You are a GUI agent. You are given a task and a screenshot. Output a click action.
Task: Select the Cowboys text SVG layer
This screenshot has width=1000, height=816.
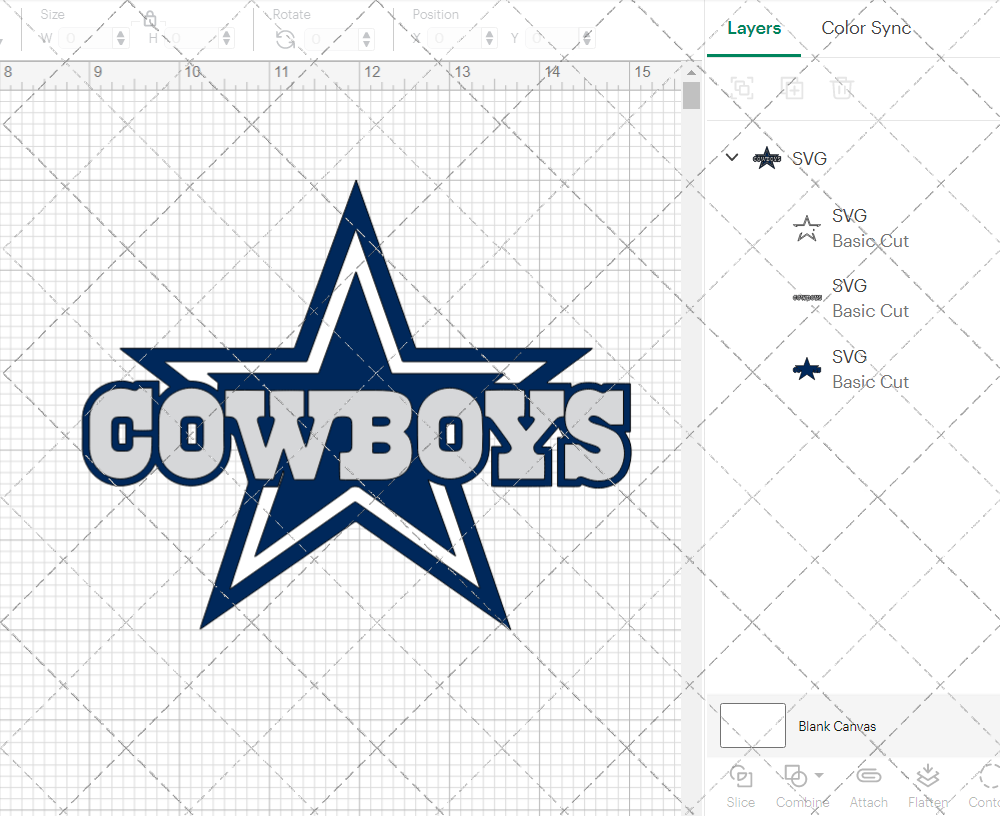click(x=807, y=298)
